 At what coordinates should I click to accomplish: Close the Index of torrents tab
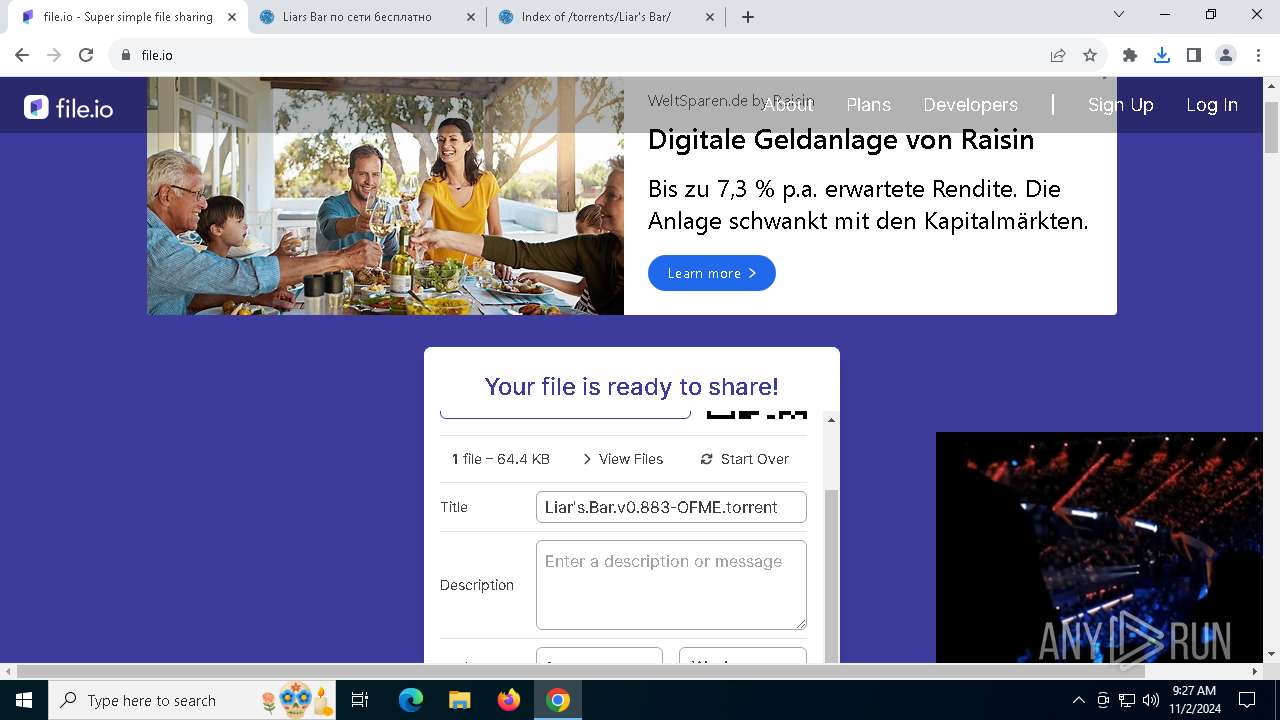pos(711,17)
